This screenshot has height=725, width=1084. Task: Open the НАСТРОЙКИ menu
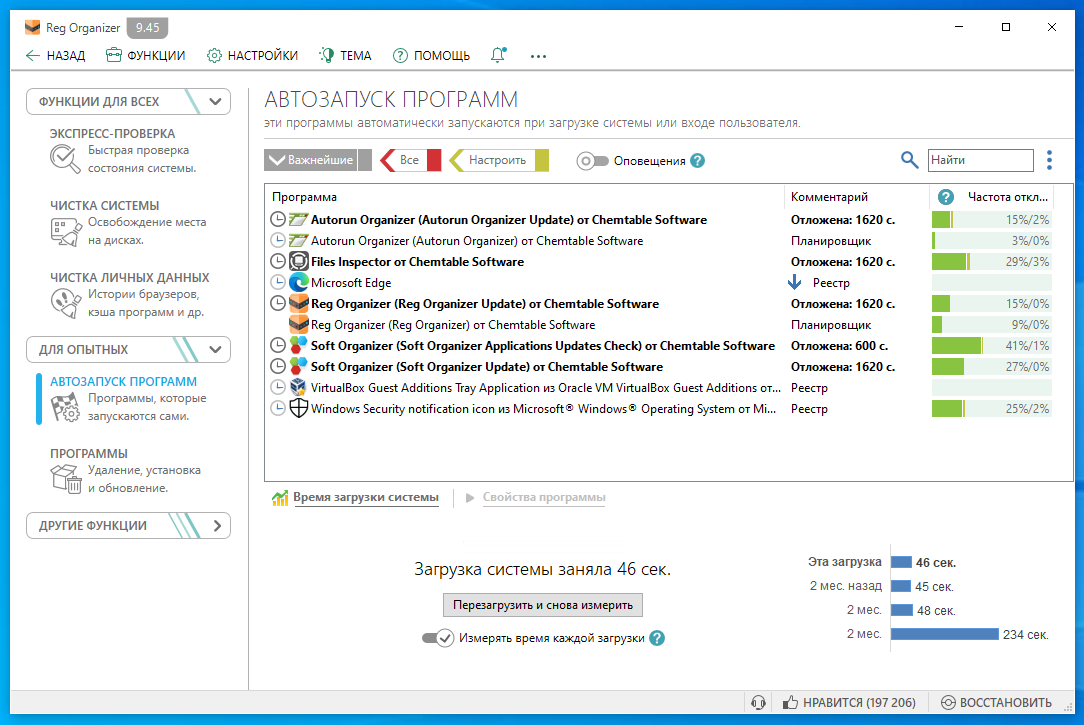[x=252, y=56]
